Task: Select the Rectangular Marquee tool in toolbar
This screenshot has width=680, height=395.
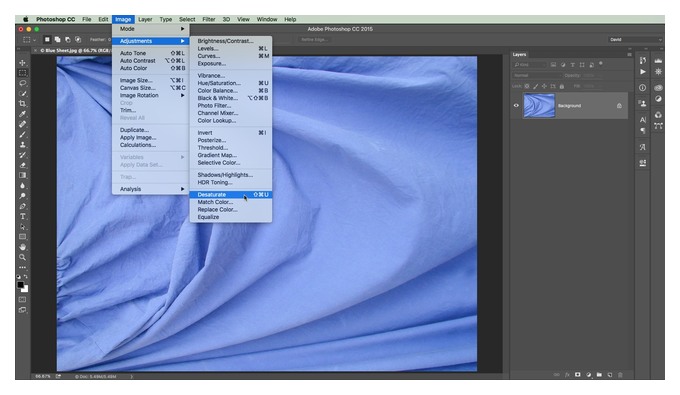Action: tap(23, 73)
